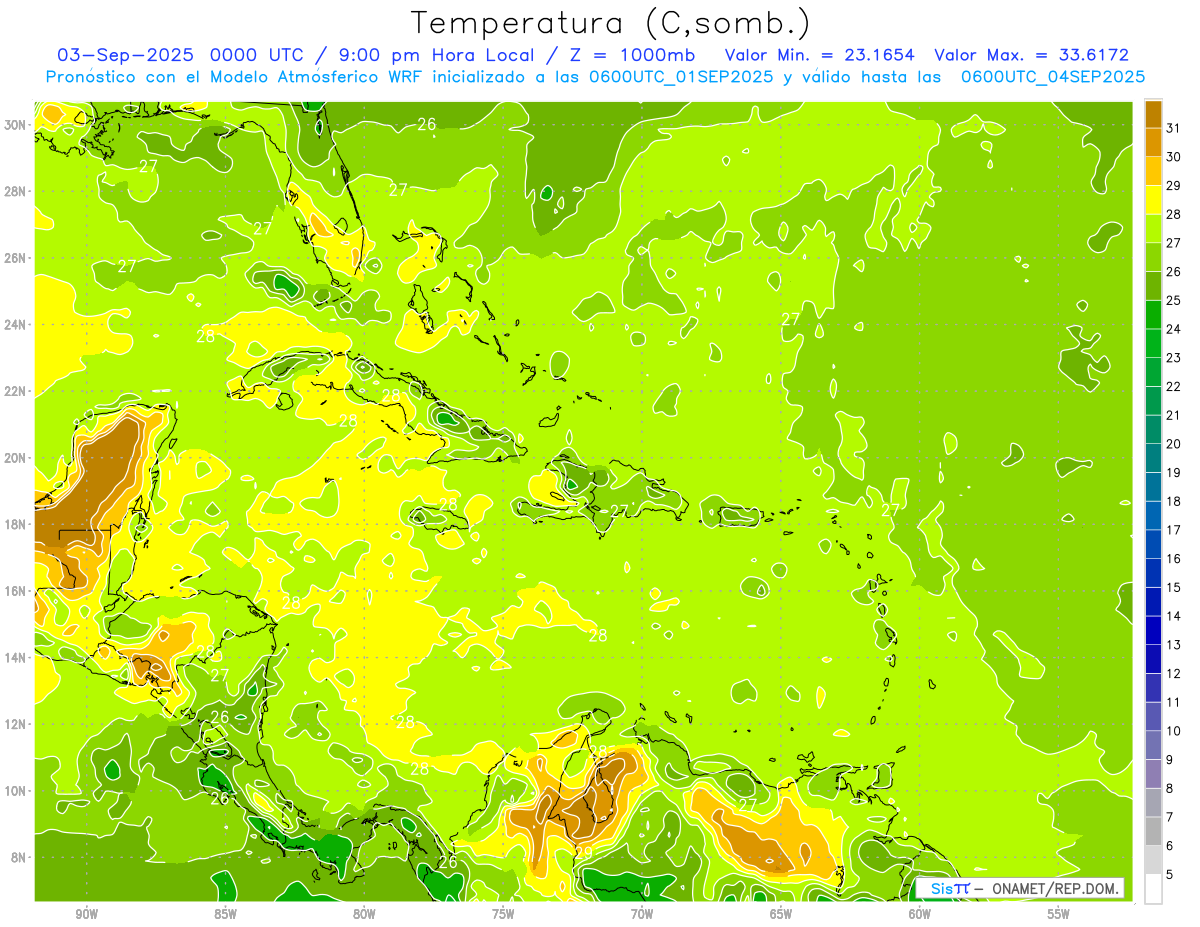Click the latitude label '10N'

coord(17,791)
